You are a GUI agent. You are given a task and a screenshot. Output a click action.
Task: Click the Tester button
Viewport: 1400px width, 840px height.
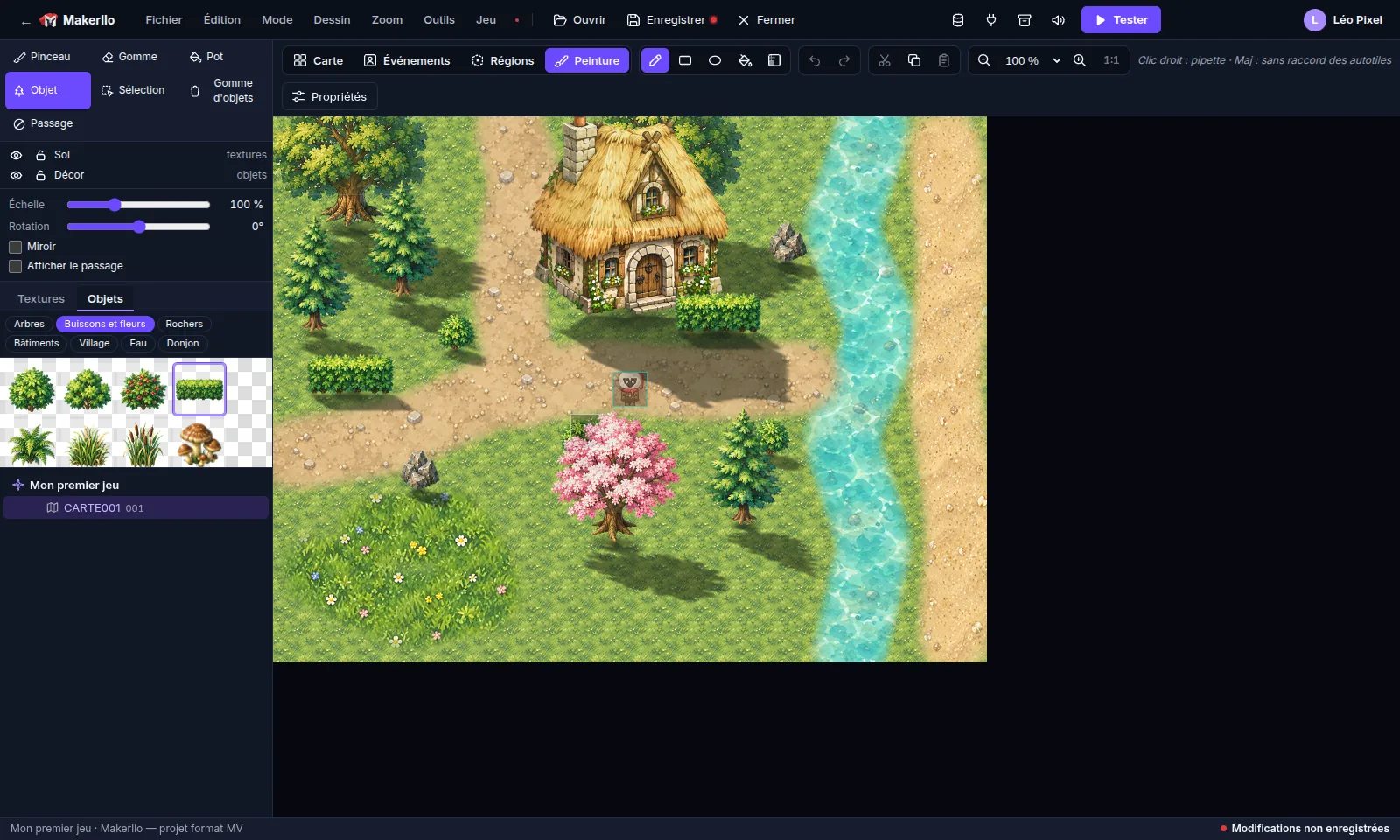pos(1121,19)
